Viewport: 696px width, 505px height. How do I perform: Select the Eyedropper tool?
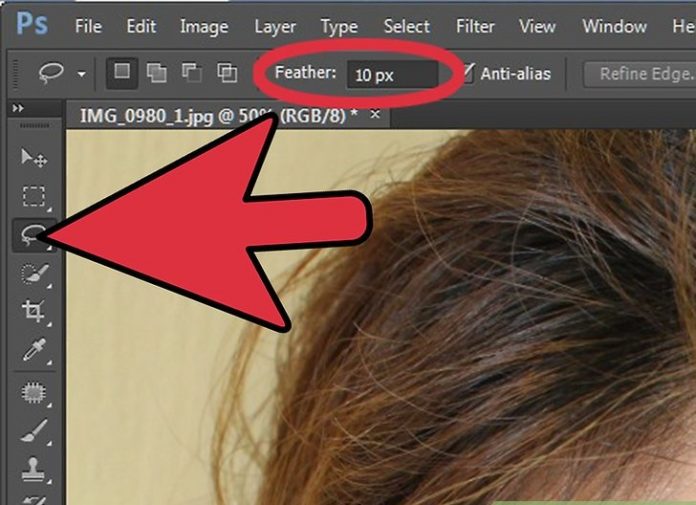click(34, 350)
